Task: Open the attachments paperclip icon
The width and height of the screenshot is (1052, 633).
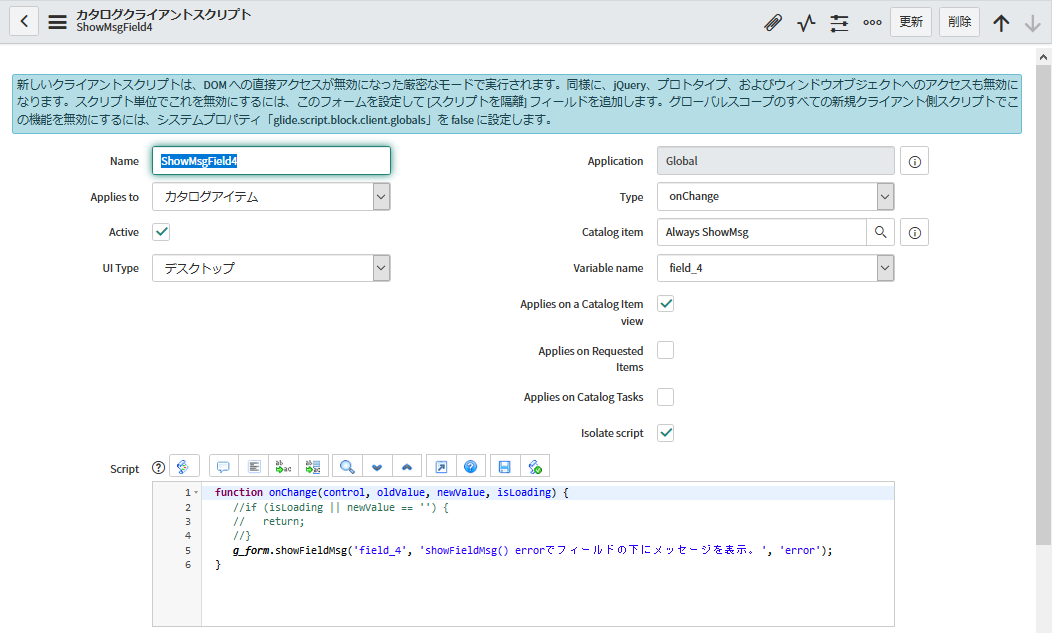Action: (773, 23)
